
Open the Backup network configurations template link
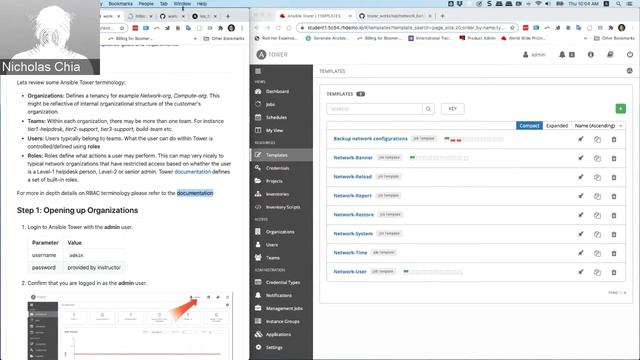[x=370, y=139]
